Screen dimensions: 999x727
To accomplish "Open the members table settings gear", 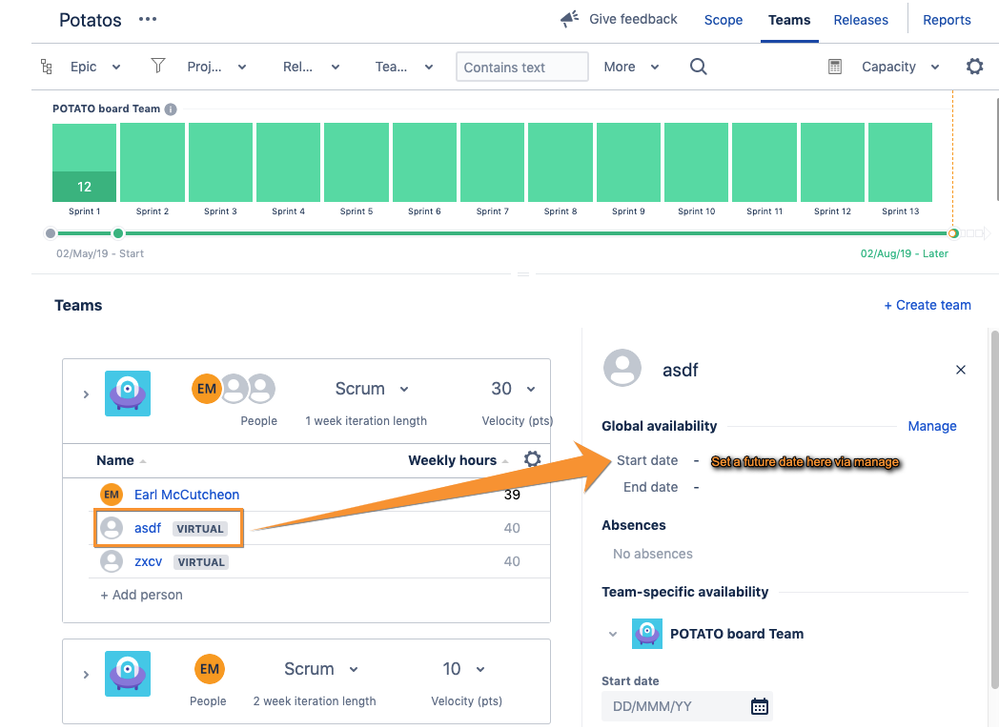I will [x=533, y=459].
